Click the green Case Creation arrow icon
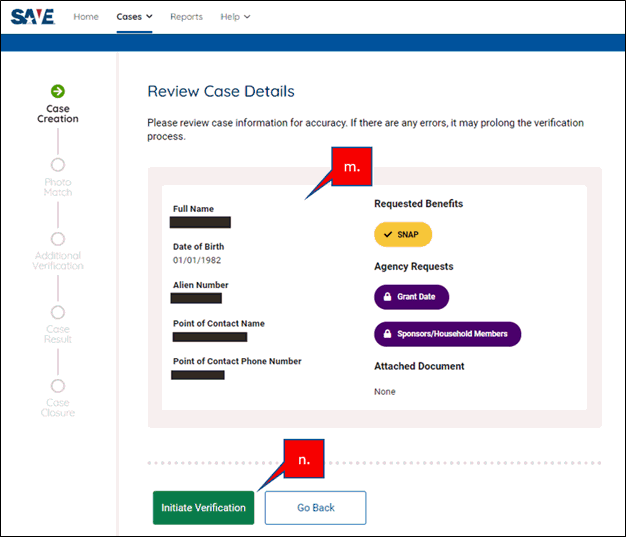Viewport: 626px width, 537px height. tap(58, 91)
